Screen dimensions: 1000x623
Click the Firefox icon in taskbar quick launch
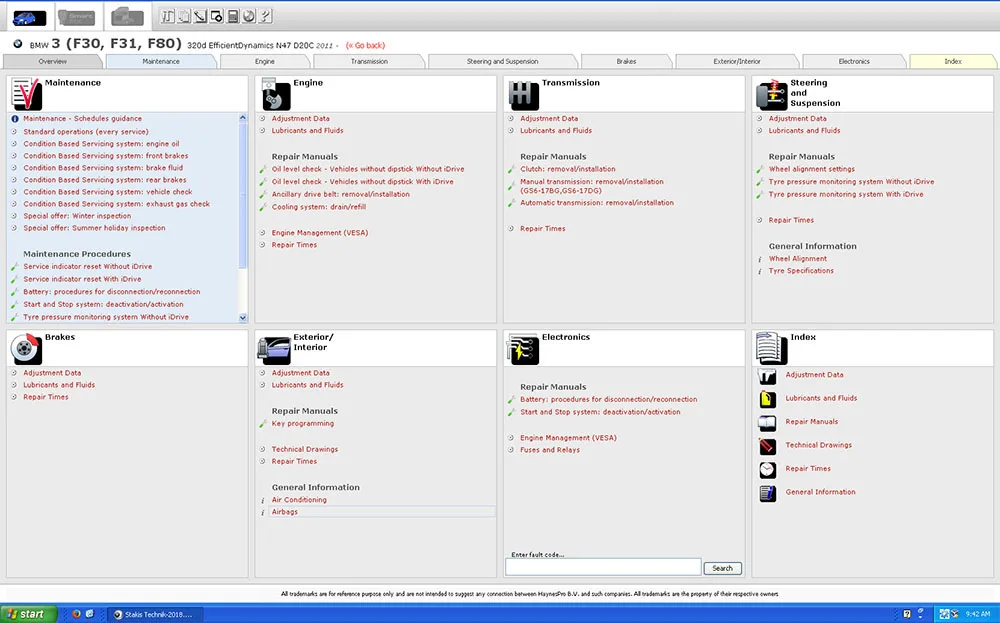click(x=76, y=614)
